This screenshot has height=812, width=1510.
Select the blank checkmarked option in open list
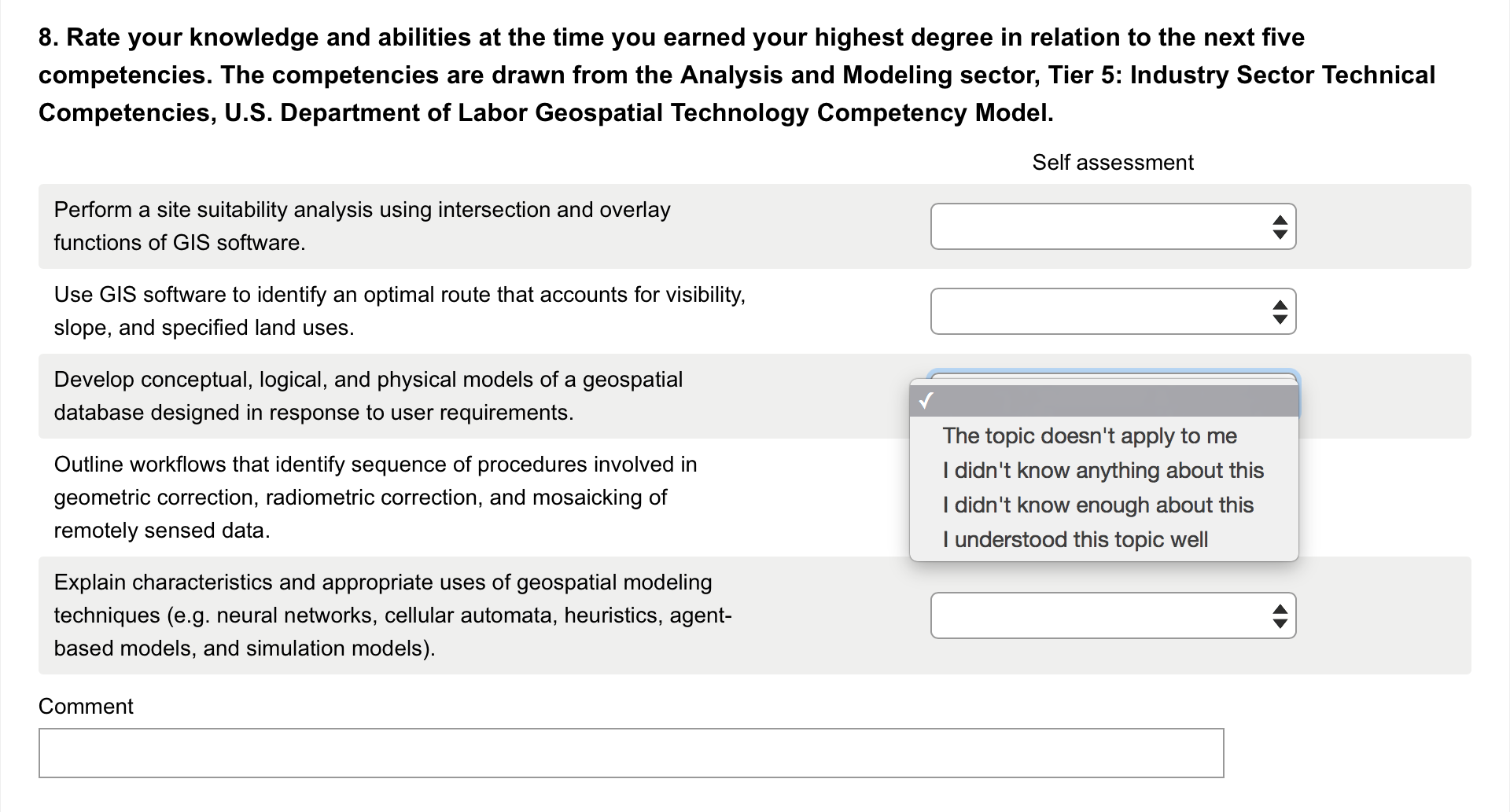coord(1104,401)
